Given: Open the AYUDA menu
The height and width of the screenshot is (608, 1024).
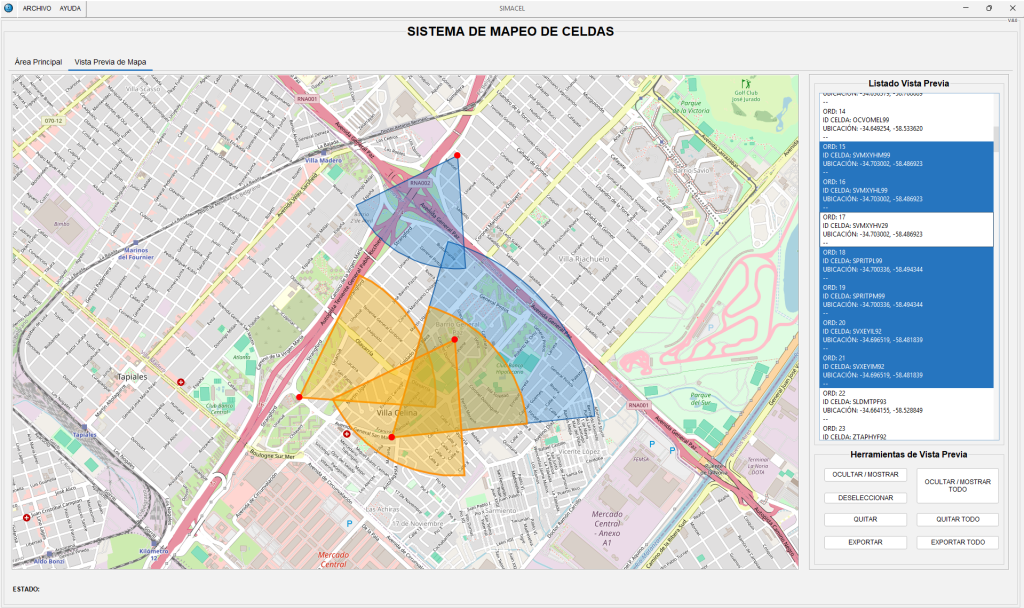Looking at the screenshot, I should pos(70,8).
